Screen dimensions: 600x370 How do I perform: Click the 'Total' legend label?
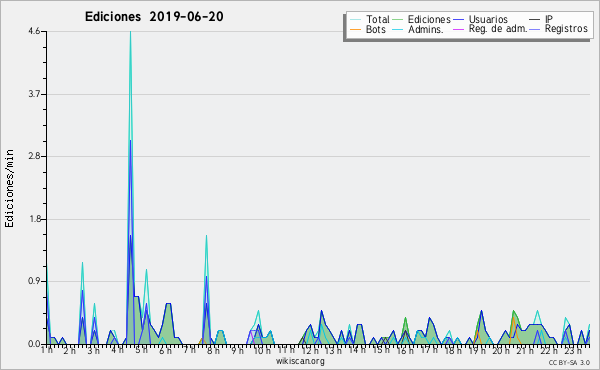coord(377,19)
